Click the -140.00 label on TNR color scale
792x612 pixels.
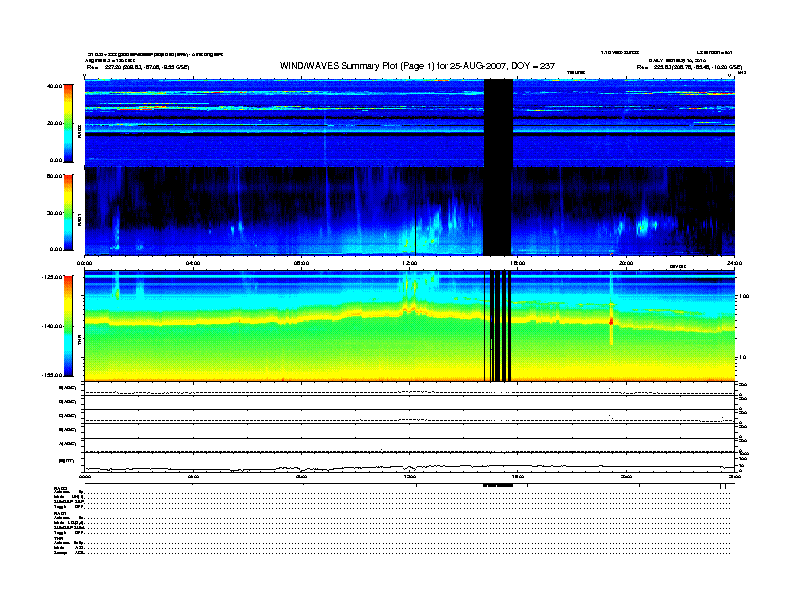tap(52, 326)
